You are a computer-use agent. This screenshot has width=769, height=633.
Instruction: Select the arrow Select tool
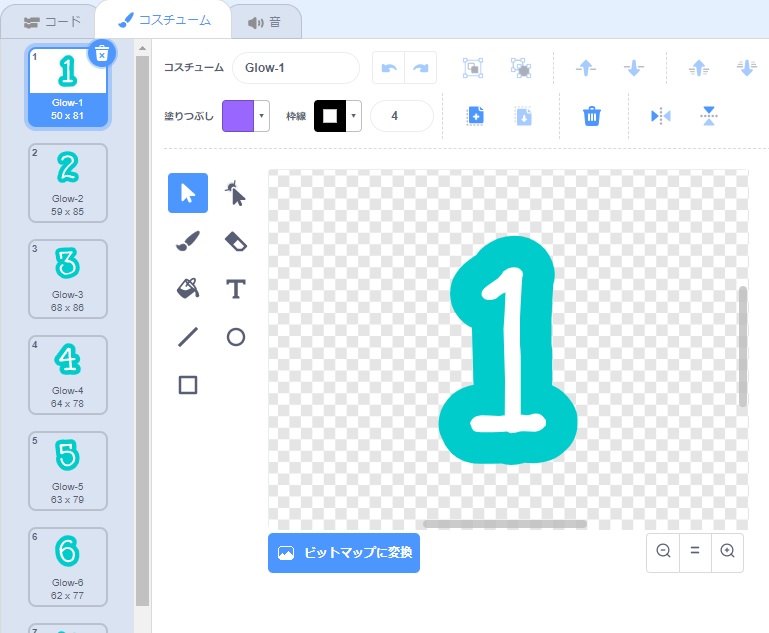coord(188,193)
